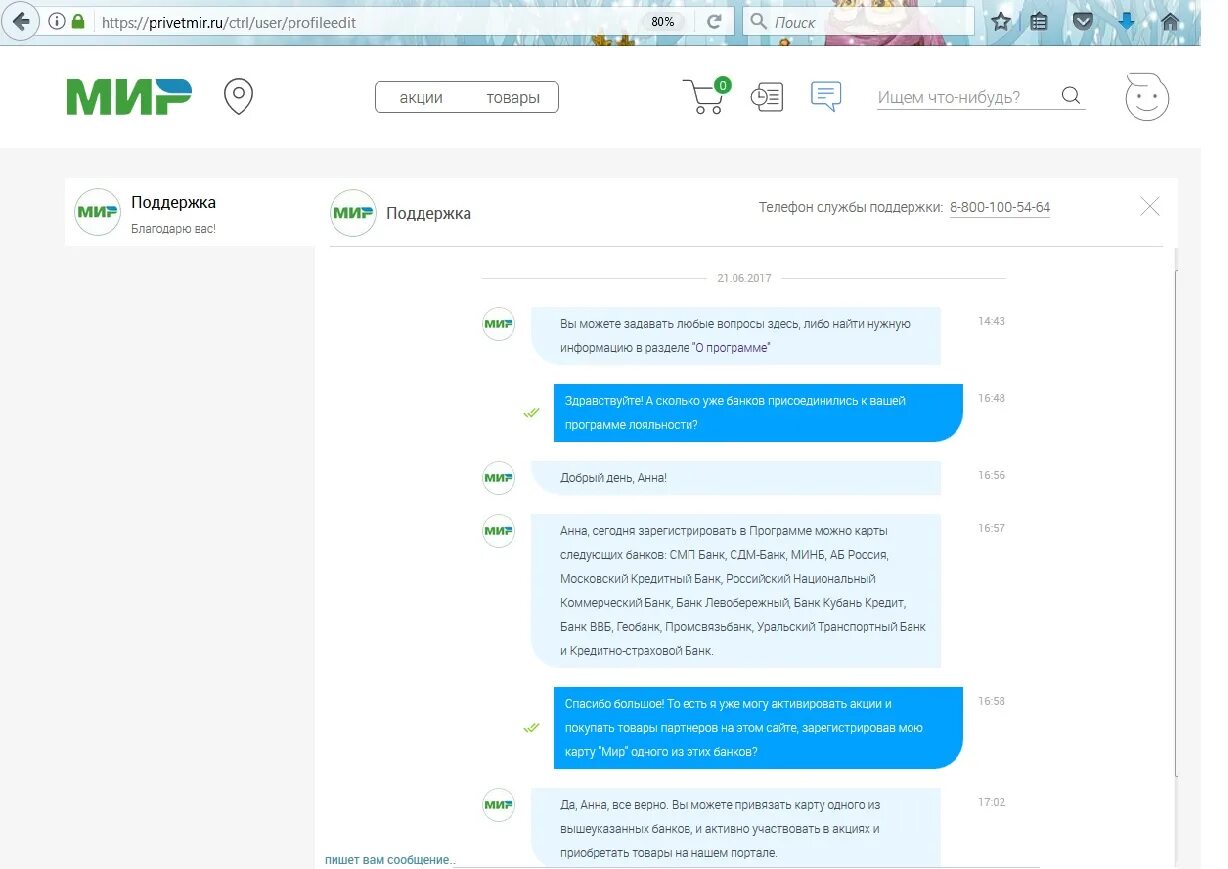Open the user profile face avatar

[x=1147, y=98]
